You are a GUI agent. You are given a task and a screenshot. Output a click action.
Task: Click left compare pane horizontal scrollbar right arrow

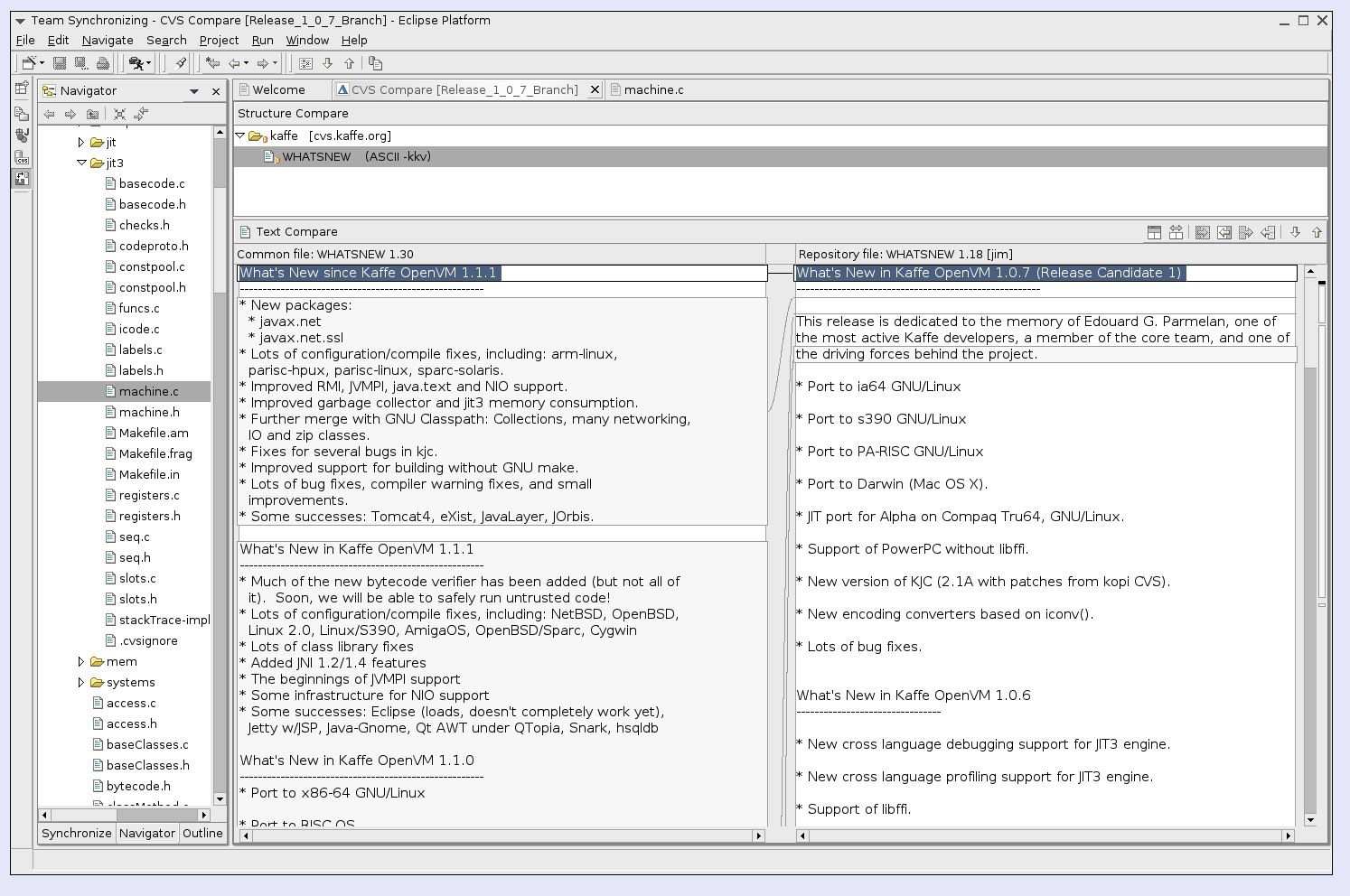tap(759, 836)
